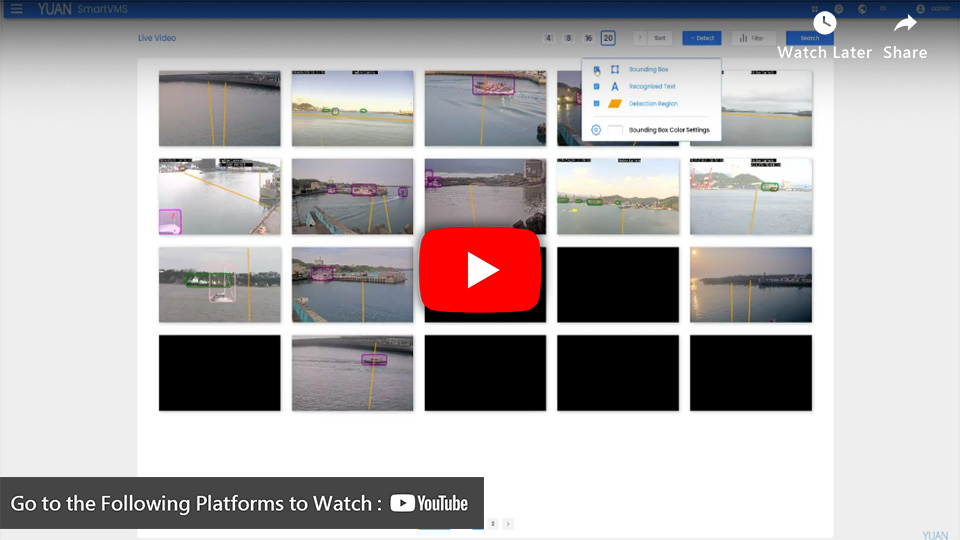Click the Watch Later clock icon

824,24
